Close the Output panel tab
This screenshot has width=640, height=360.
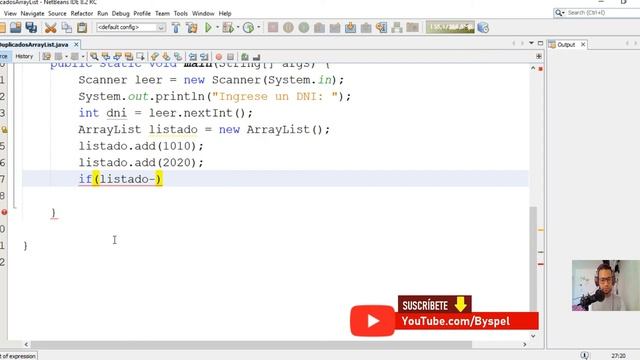point(583,44)
